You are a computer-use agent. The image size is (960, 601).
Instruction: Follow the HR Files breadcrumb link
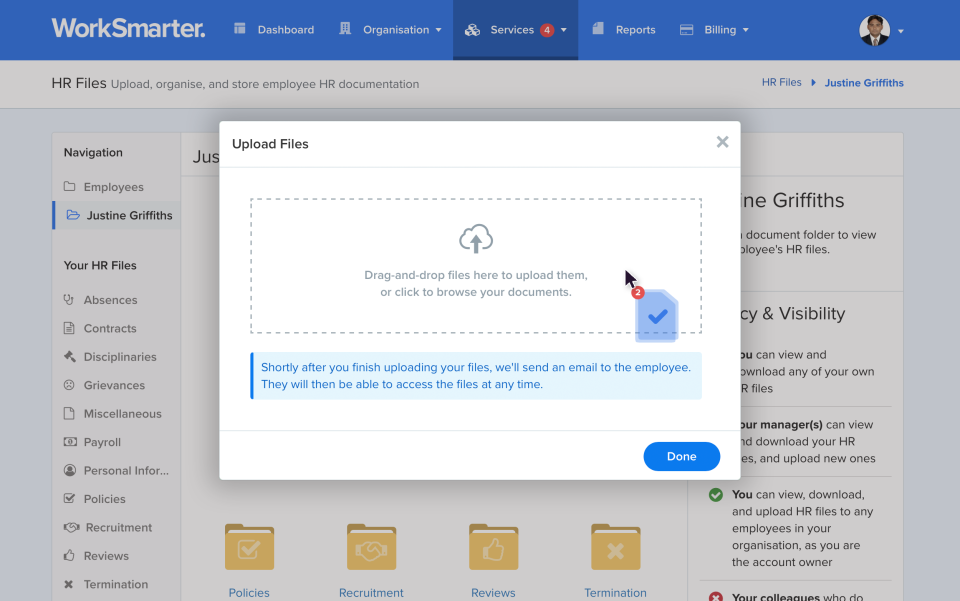click(781, 82)
